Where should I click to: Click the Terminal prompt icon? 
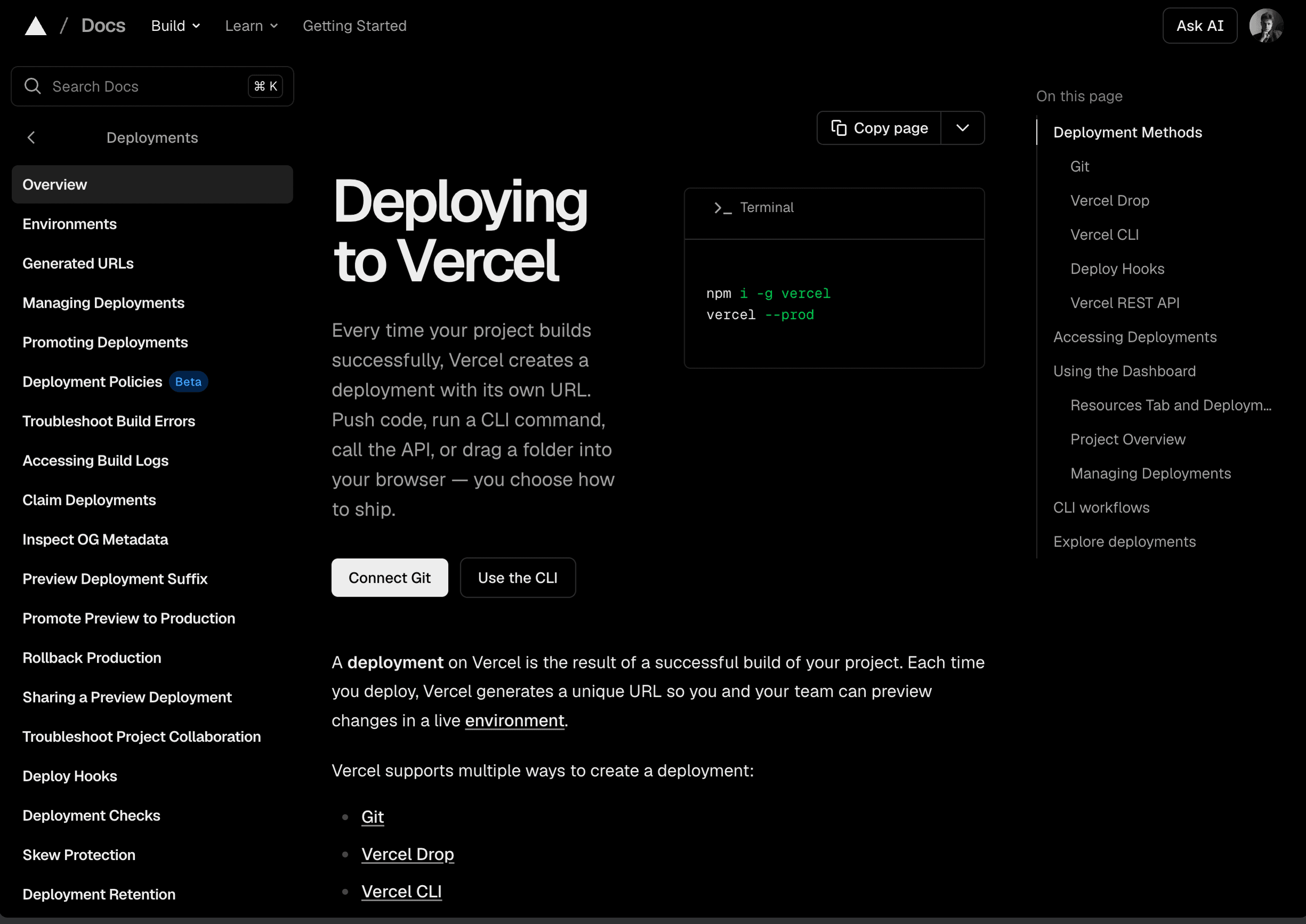pos(723,208)
